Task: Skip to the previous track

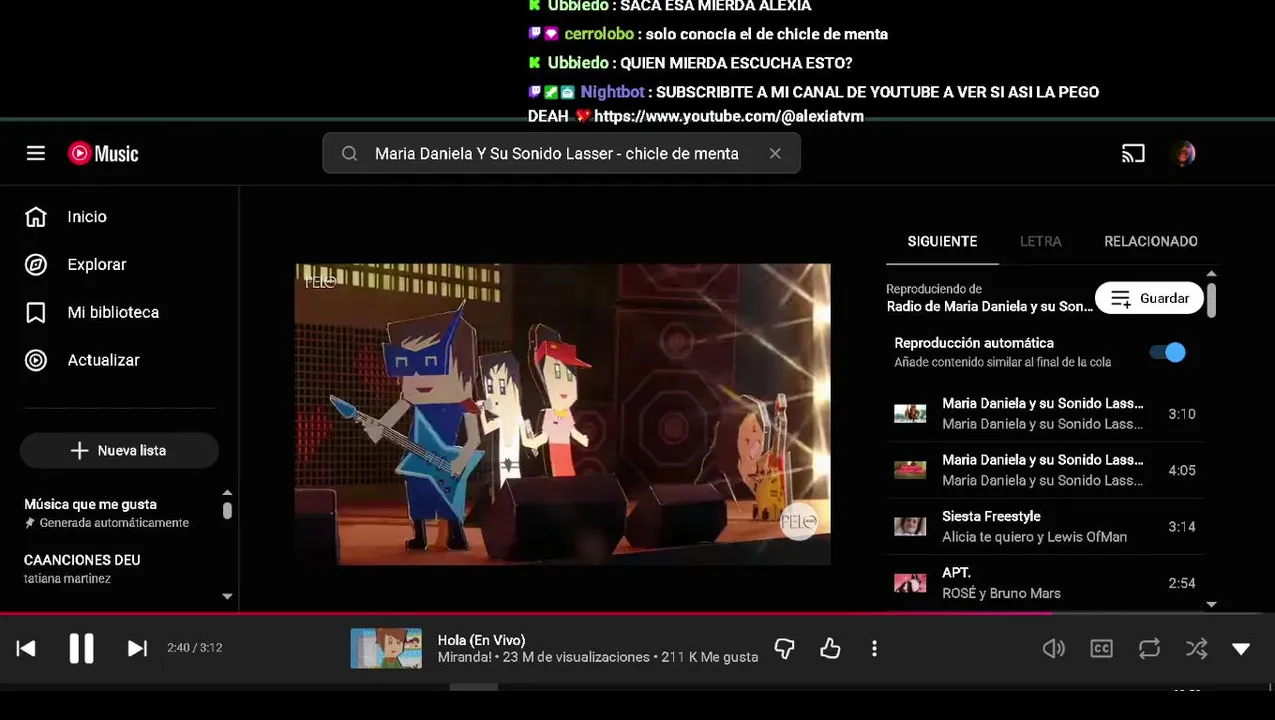Action: tap(26, 648)
